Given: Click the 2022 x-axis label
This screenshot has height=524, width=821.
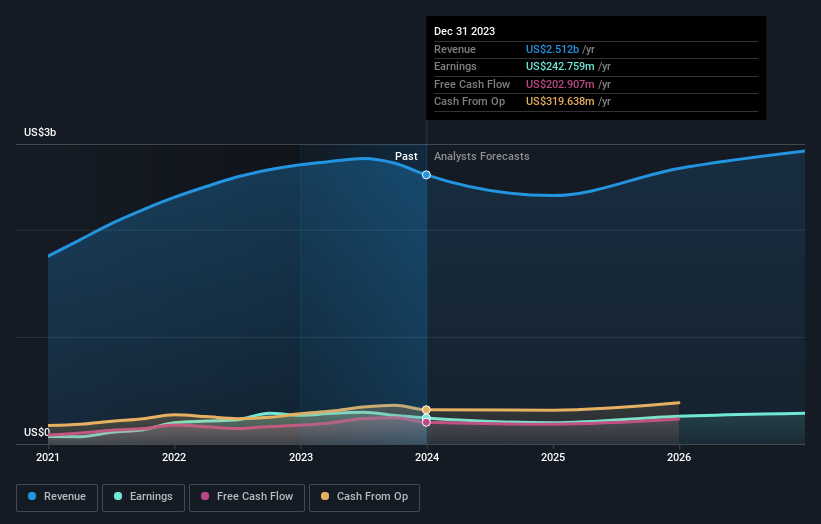Looking at the screenshot, I should [x=174, y=457].
